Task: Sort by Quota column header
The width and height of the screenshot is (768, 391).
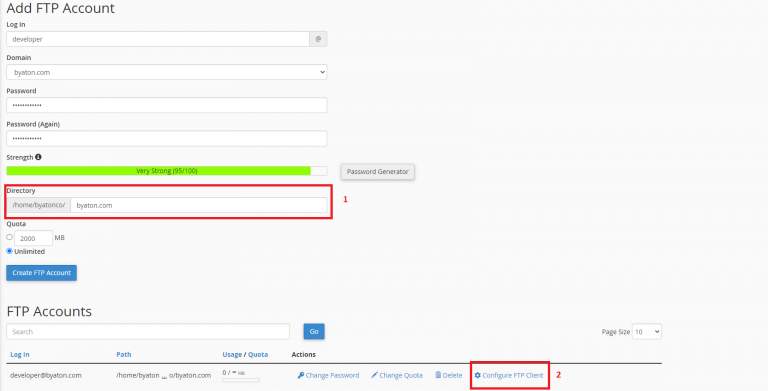Action: [258, 354]
